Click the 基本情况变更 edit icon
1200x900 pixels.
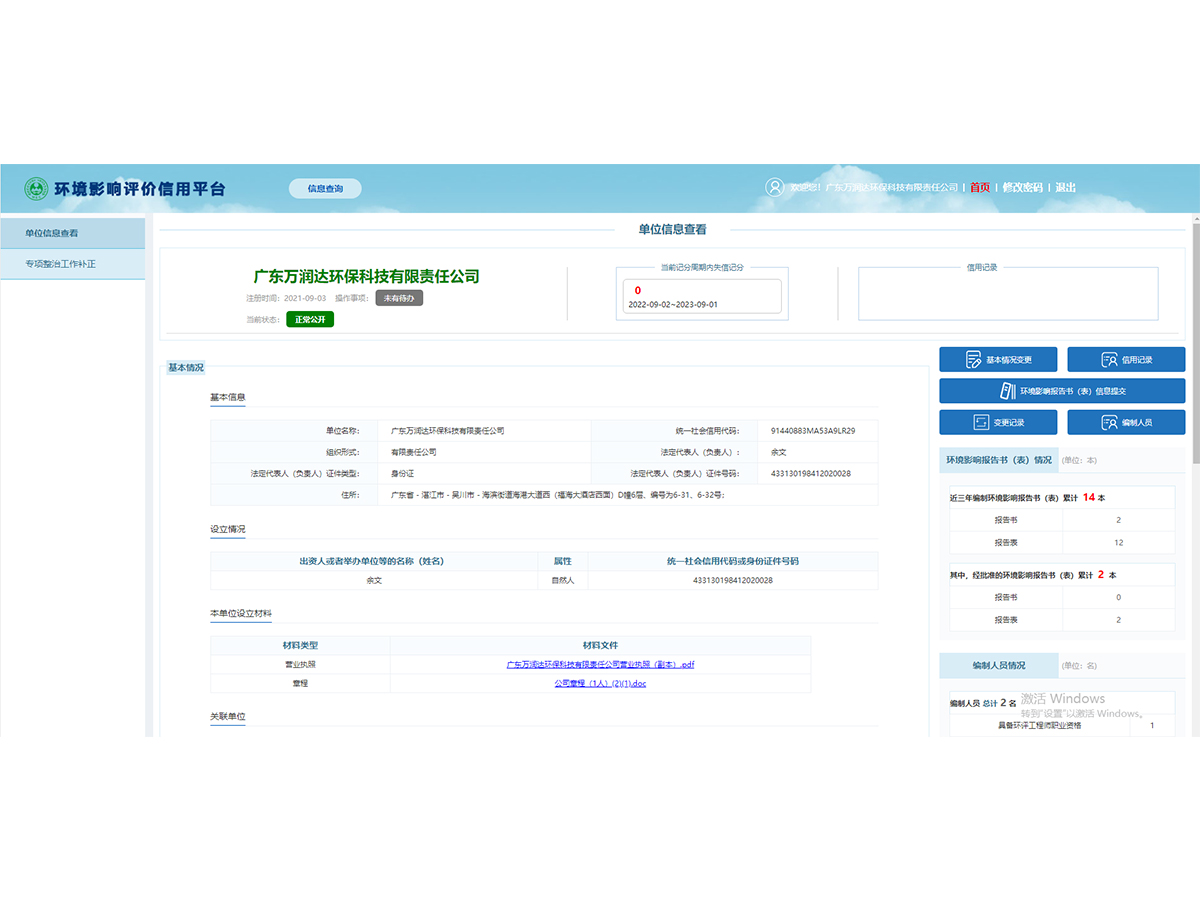tap(973, 360)
